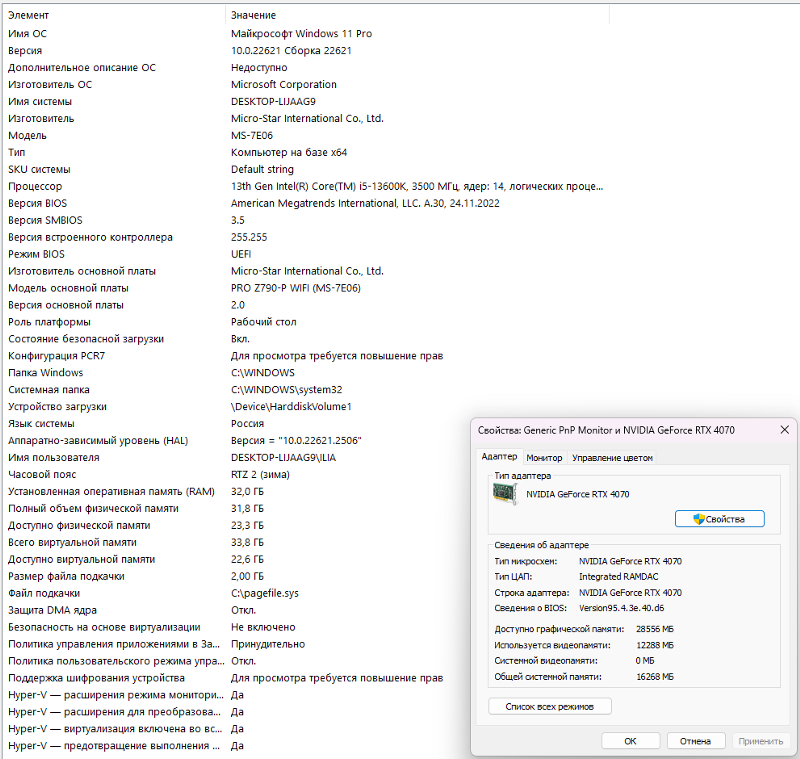Open the Управление цветом tab
Image resolution: width=800 pixels, height=759 pixels.
pyautogui.click(x=612, y=458)
